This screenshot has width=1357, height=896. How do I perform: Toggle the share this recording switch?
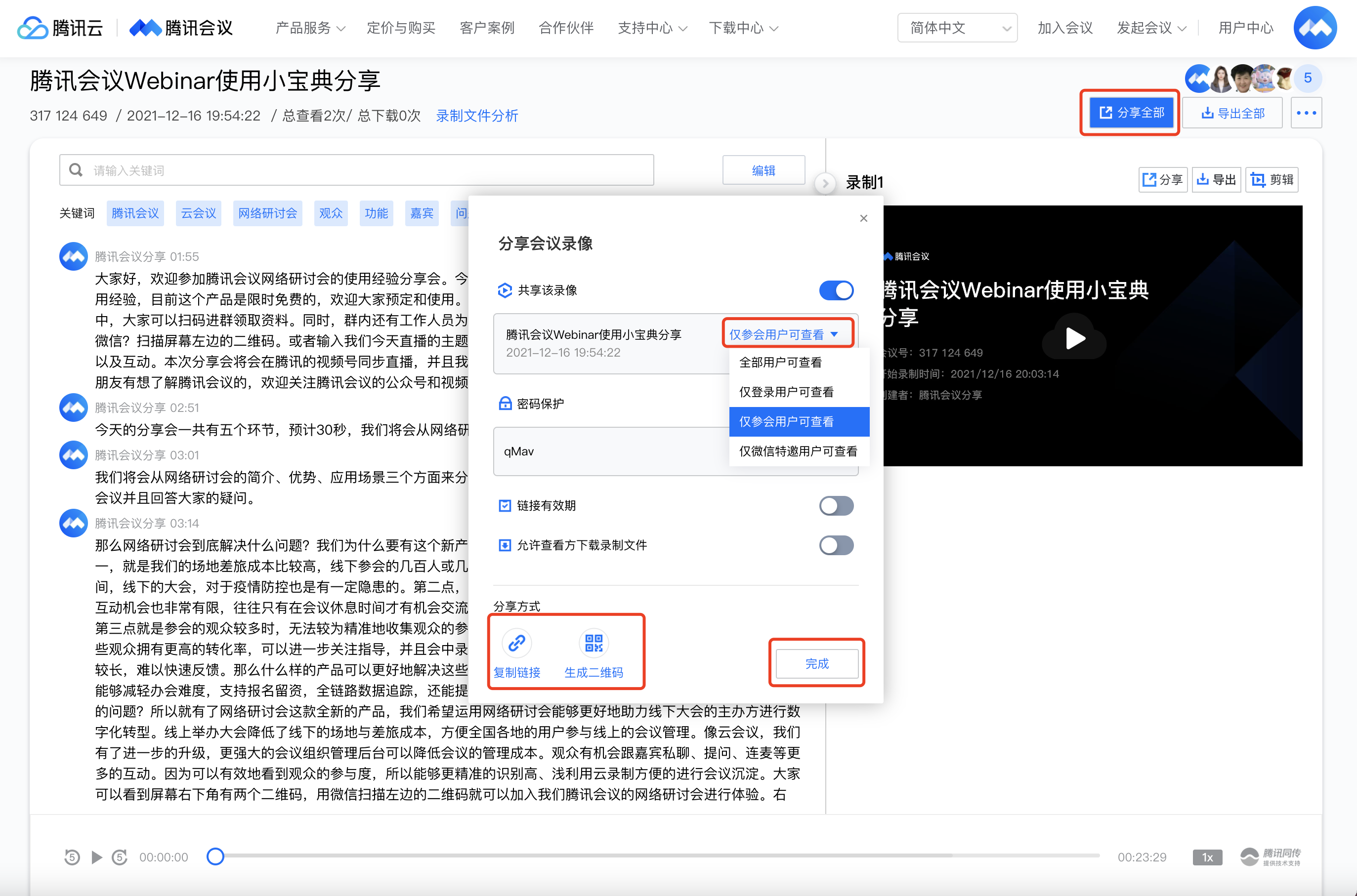click(x=836, y=290)
